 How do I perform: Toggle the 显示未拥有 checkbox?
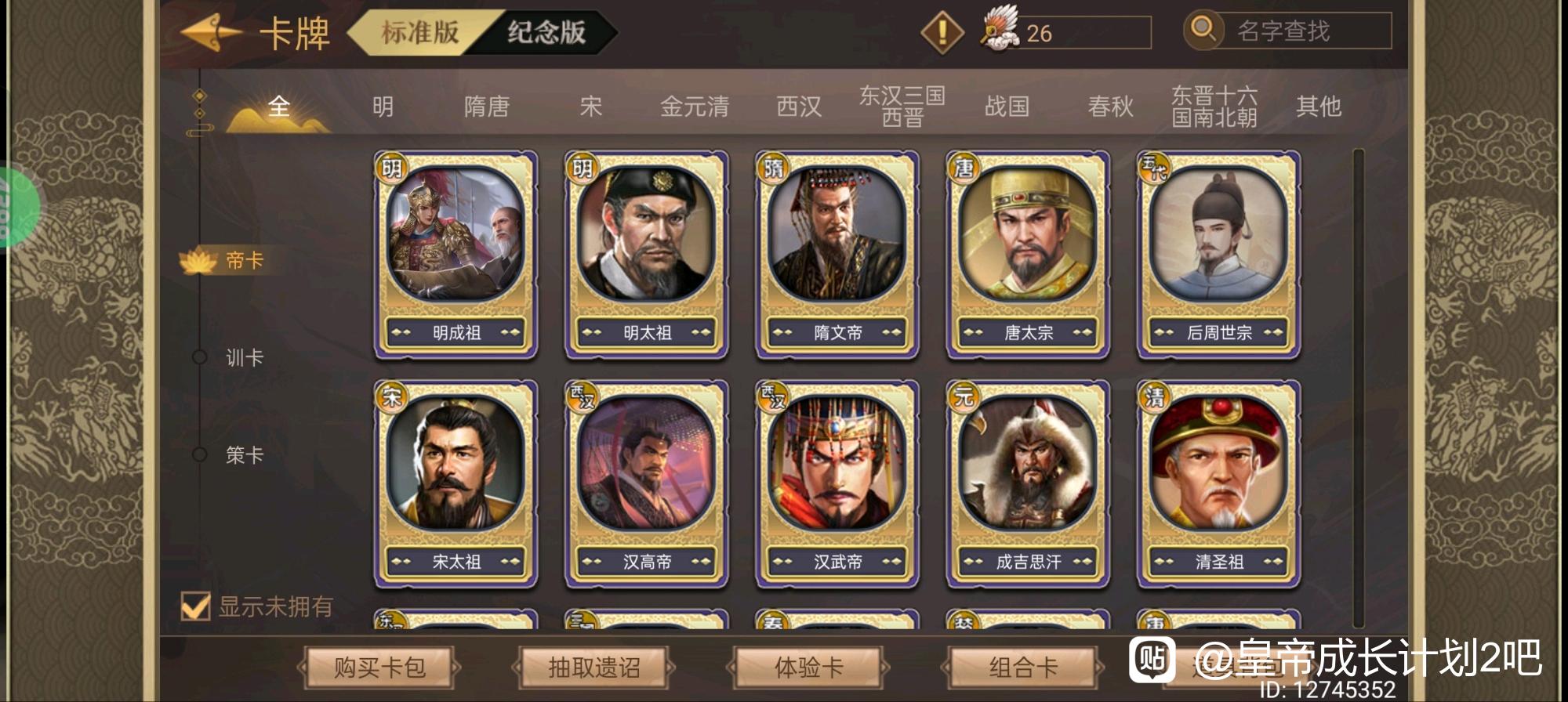tap(195, 606)
